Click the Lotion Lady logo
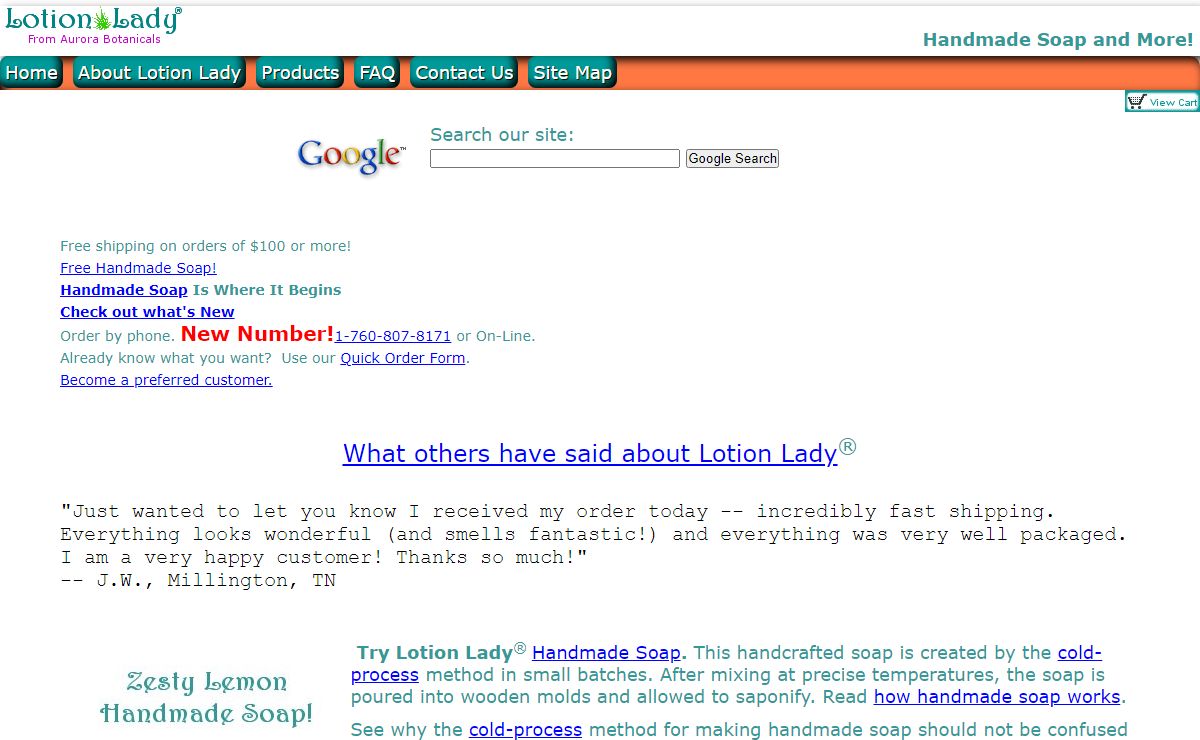The width and height of the screenshot is (1200, 740). (93, 26)
